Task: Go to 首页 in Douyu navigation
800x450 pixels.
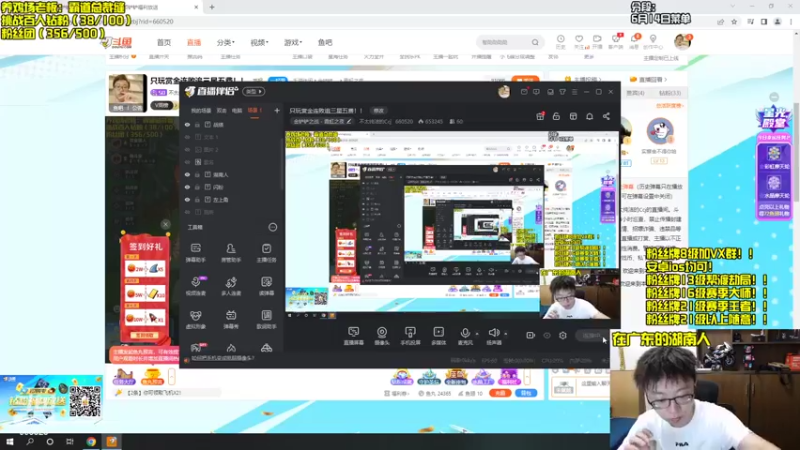Action: [164, 42]
